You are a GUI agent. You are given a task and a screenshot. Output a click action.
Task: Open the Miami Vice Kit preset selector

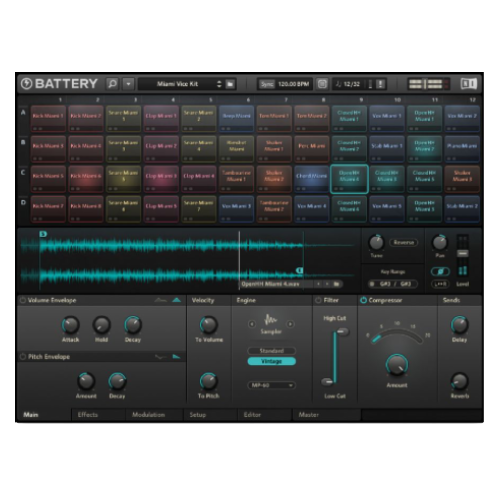177,84
